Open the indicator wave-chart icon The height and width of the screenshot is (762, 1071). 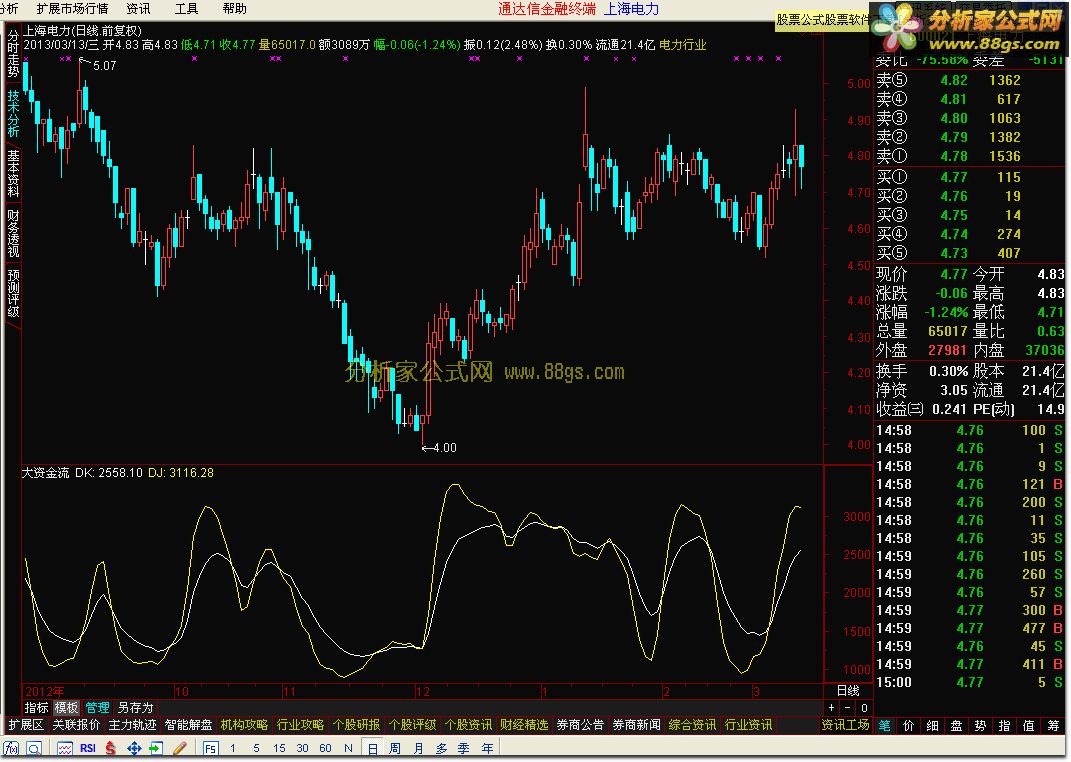point(65,748)
